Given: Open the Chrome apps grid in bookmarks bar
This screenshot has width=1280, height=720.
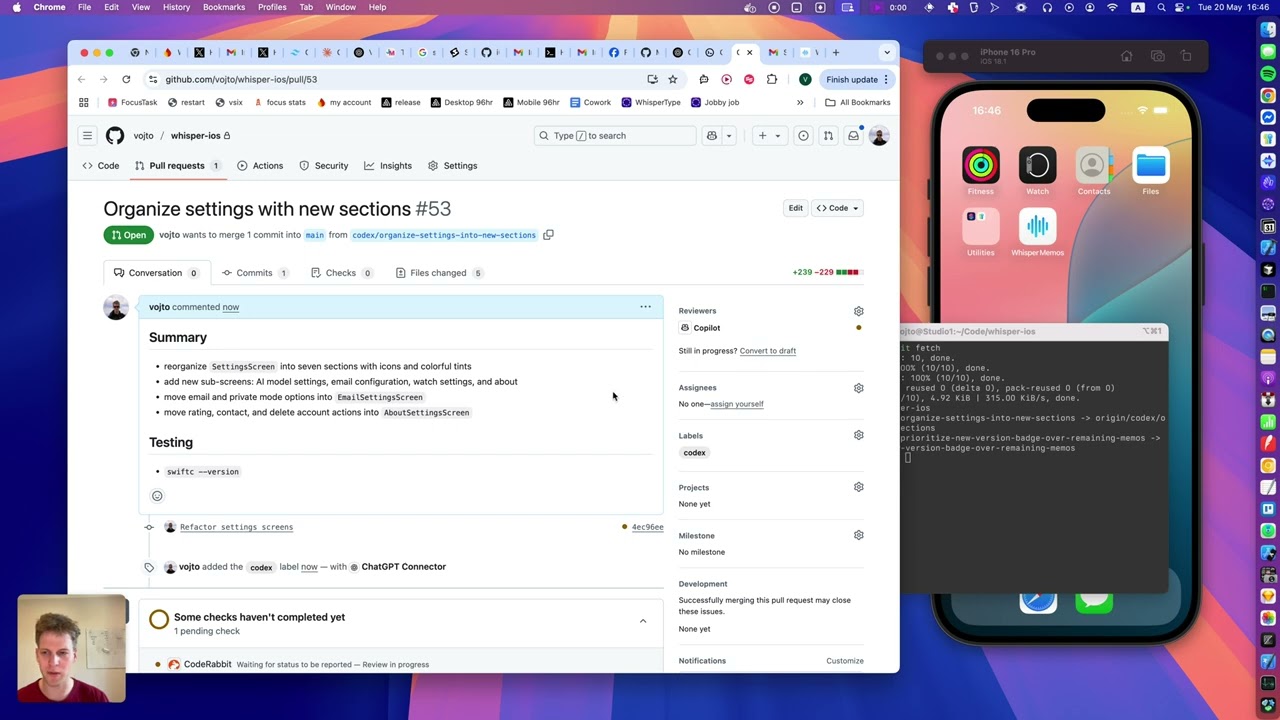Looking at the screenshot, I should tap(84, 103).
